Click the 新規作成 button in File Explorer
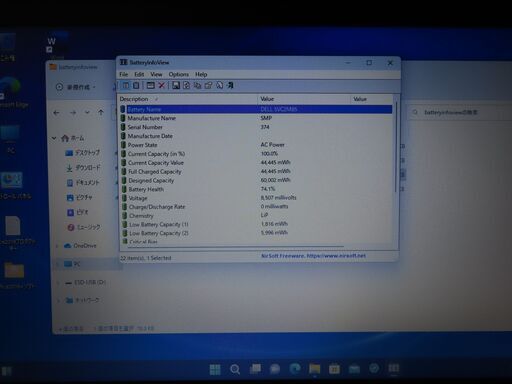Viewport: 512px width, 384px height. (x=76, y=87)
